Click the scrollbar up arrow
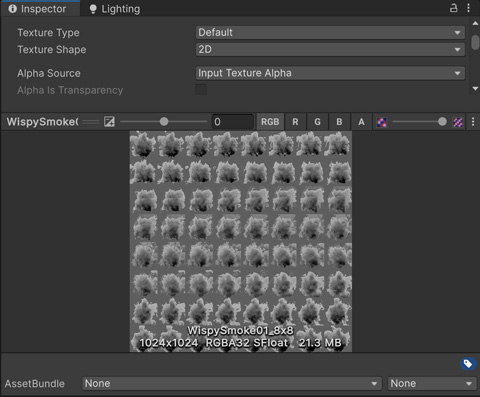 [x=475, y=23]
